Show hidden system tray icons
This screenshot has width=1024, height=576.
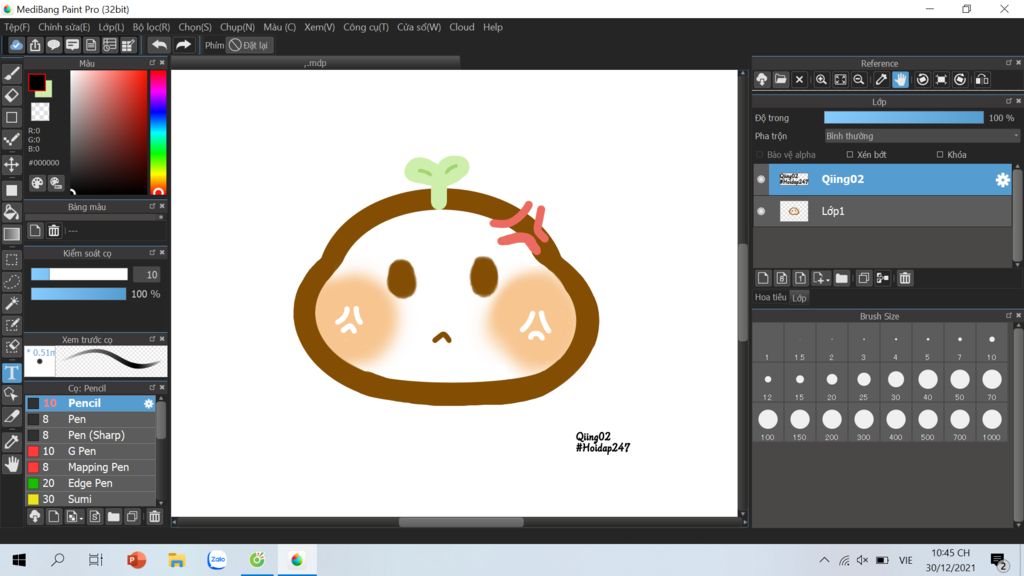(824, 560)
